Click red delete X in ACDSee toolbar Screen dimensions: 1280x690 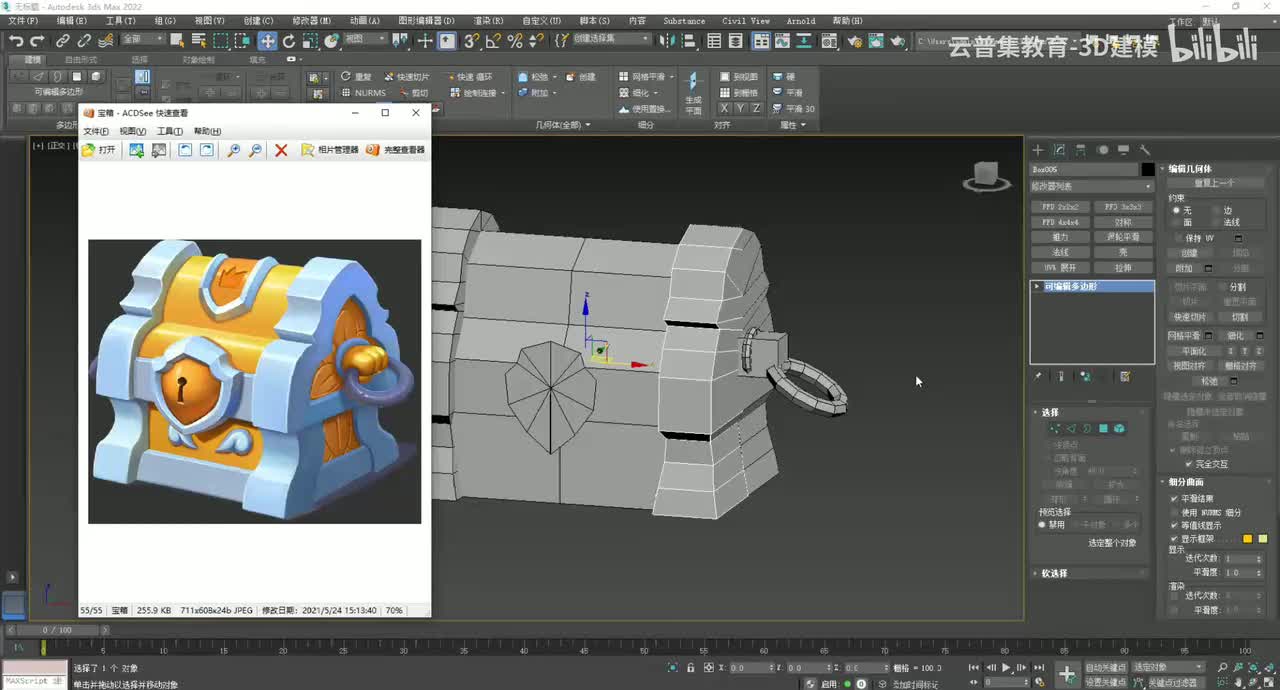[x=281, y=150]
